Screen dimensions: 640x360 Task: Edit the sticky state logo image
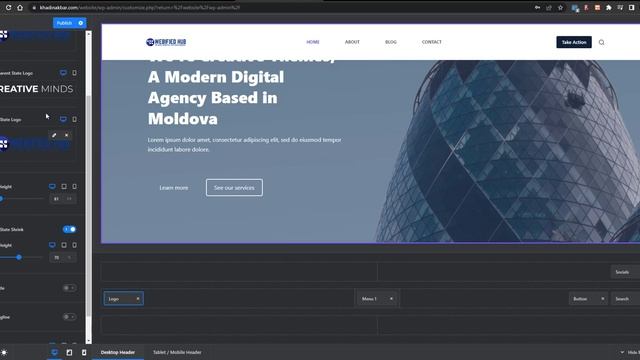[x=54, y=135]
